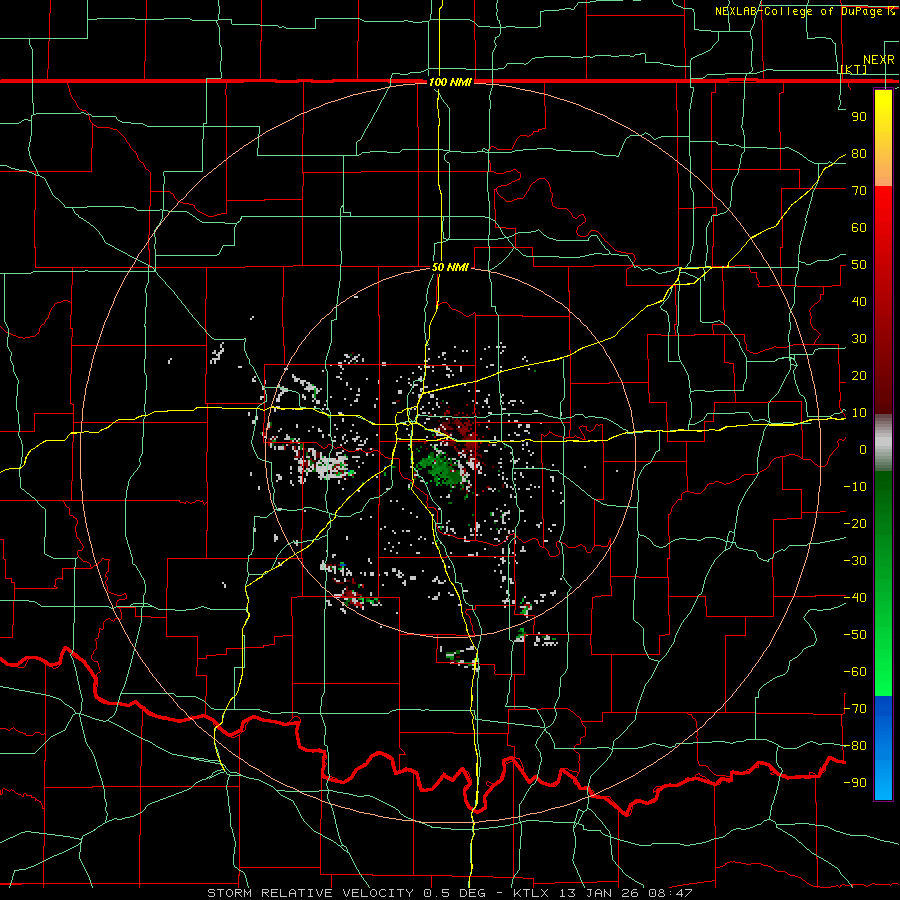
Task: Click the "50 NMI" range ring label
Action: click(450, 267)
